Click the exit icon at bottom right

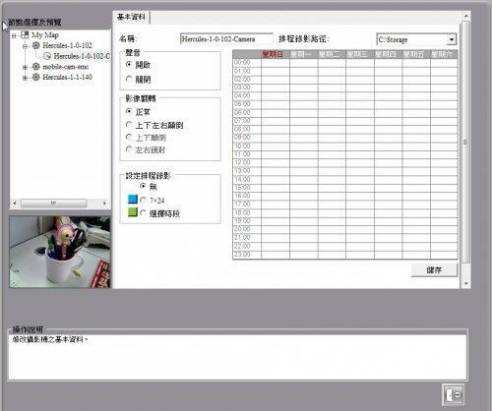tap(453, 395)
